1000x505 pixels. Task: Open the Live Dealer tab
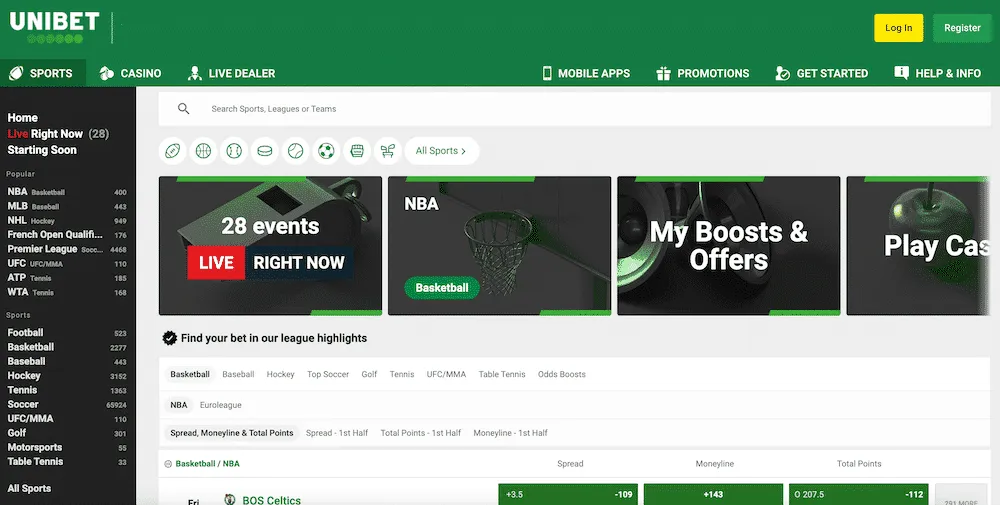(232, 73)
